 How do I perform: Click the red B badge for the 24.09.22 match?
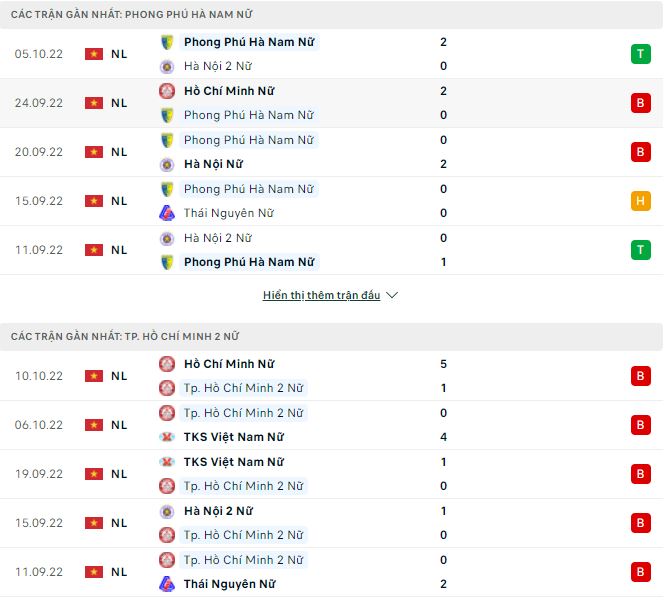click(640, 103)
